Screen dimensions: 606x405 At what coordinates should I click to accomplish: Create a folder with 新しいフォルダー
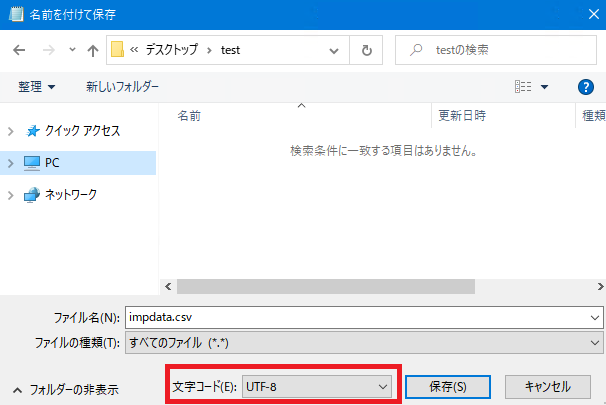tap(122, 87)
